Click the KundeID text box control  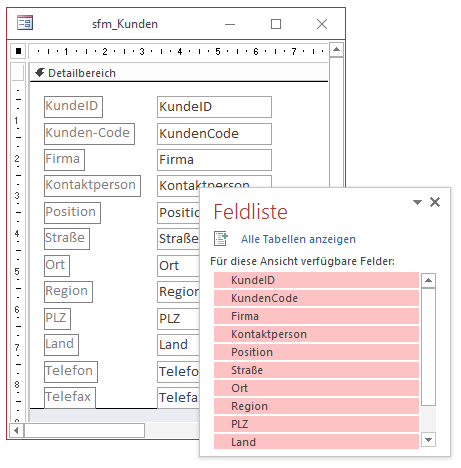(x=214, y=107)
